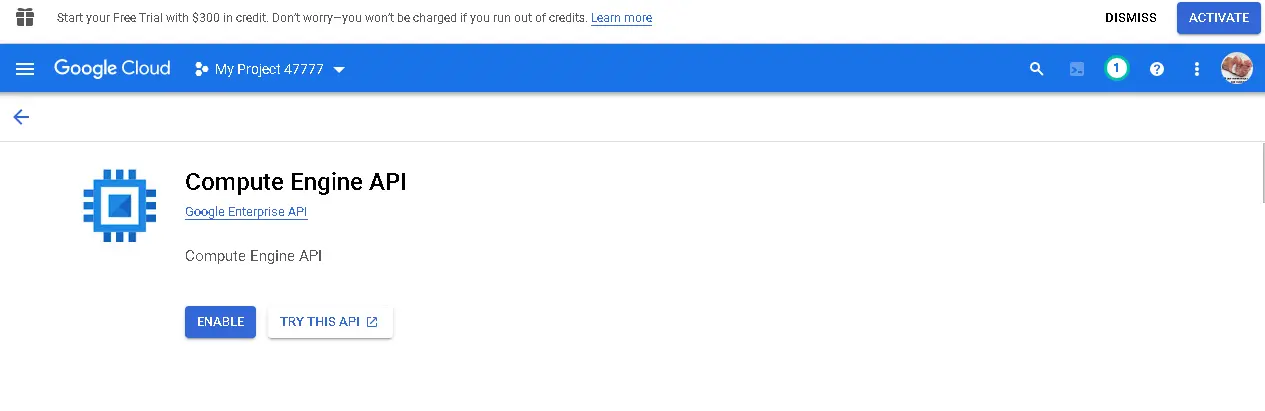Activate the free trial

tap(1218, 18)
